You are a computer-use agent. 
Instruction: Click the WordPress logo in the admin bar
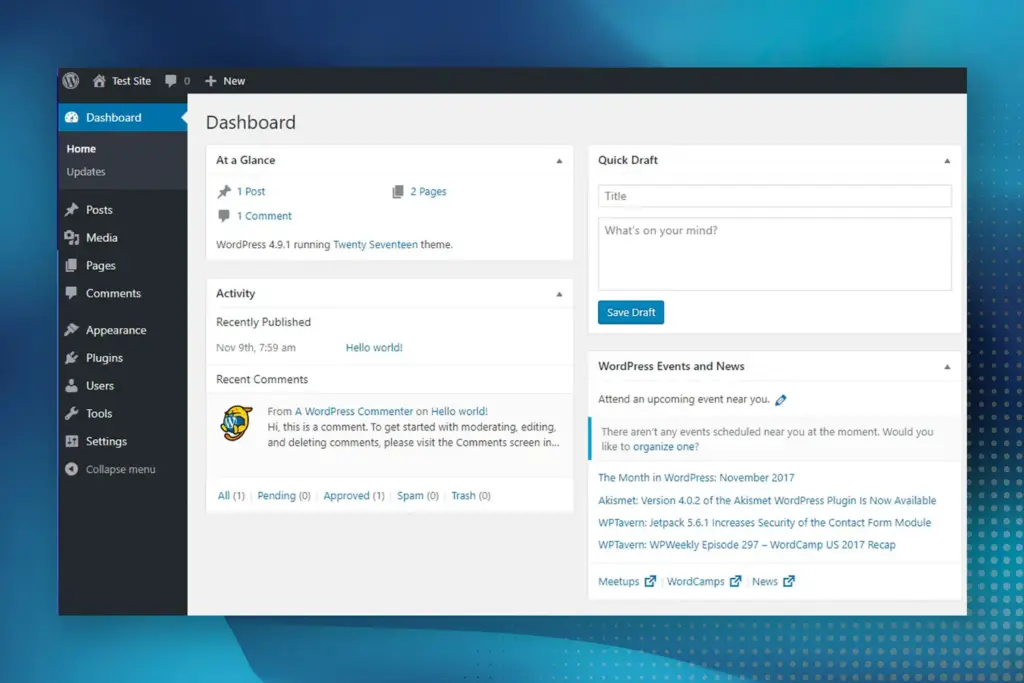(70, 81)
